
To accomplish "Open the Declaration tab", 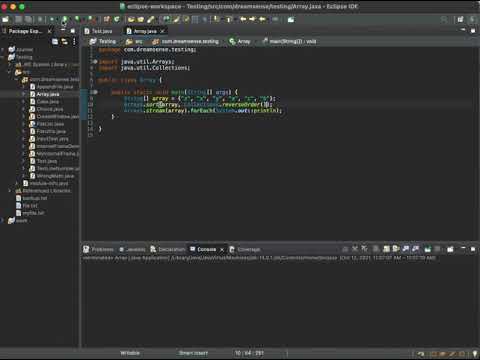I will coord(168,249).
